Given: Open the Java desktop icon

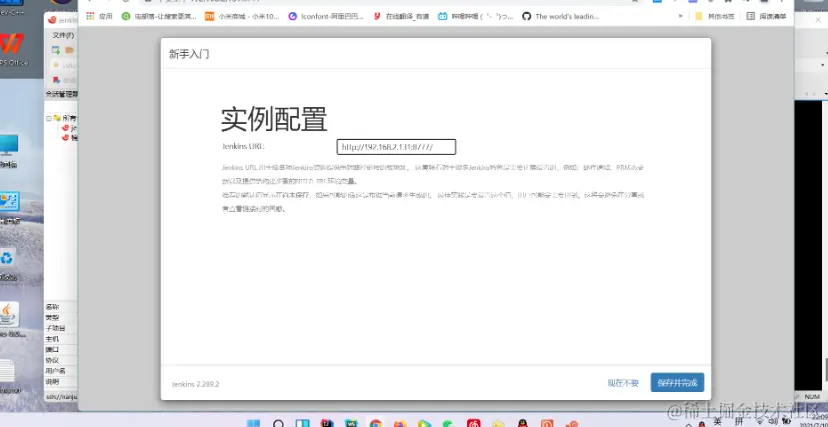Looking at the screenshot, I should [10, 320].
